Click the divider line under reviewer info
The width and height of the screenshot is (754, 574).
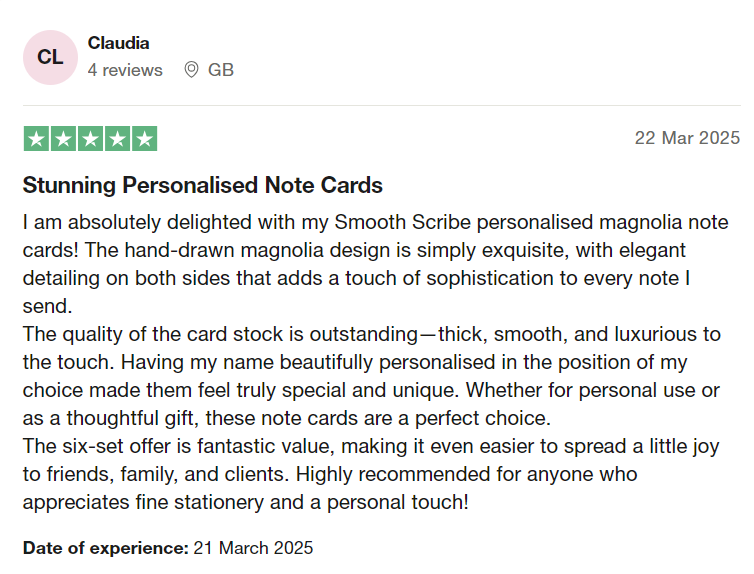[381, 106]
